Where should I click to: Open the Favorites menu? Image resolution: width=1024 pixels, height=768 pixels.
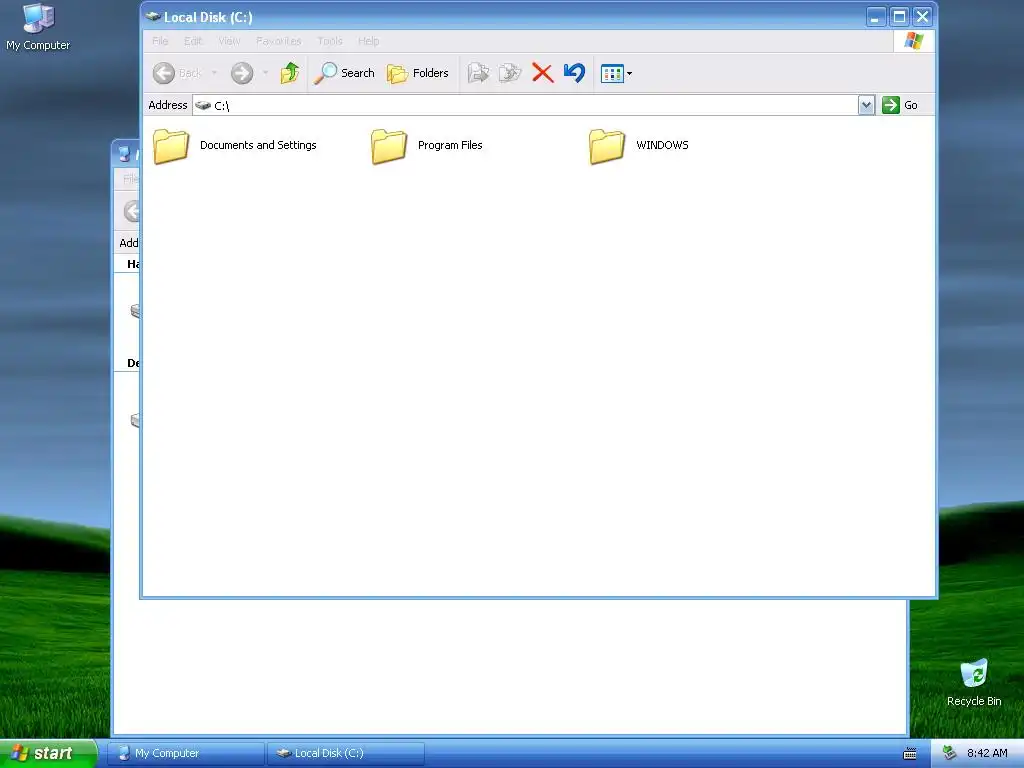click(x=279, y=41)
